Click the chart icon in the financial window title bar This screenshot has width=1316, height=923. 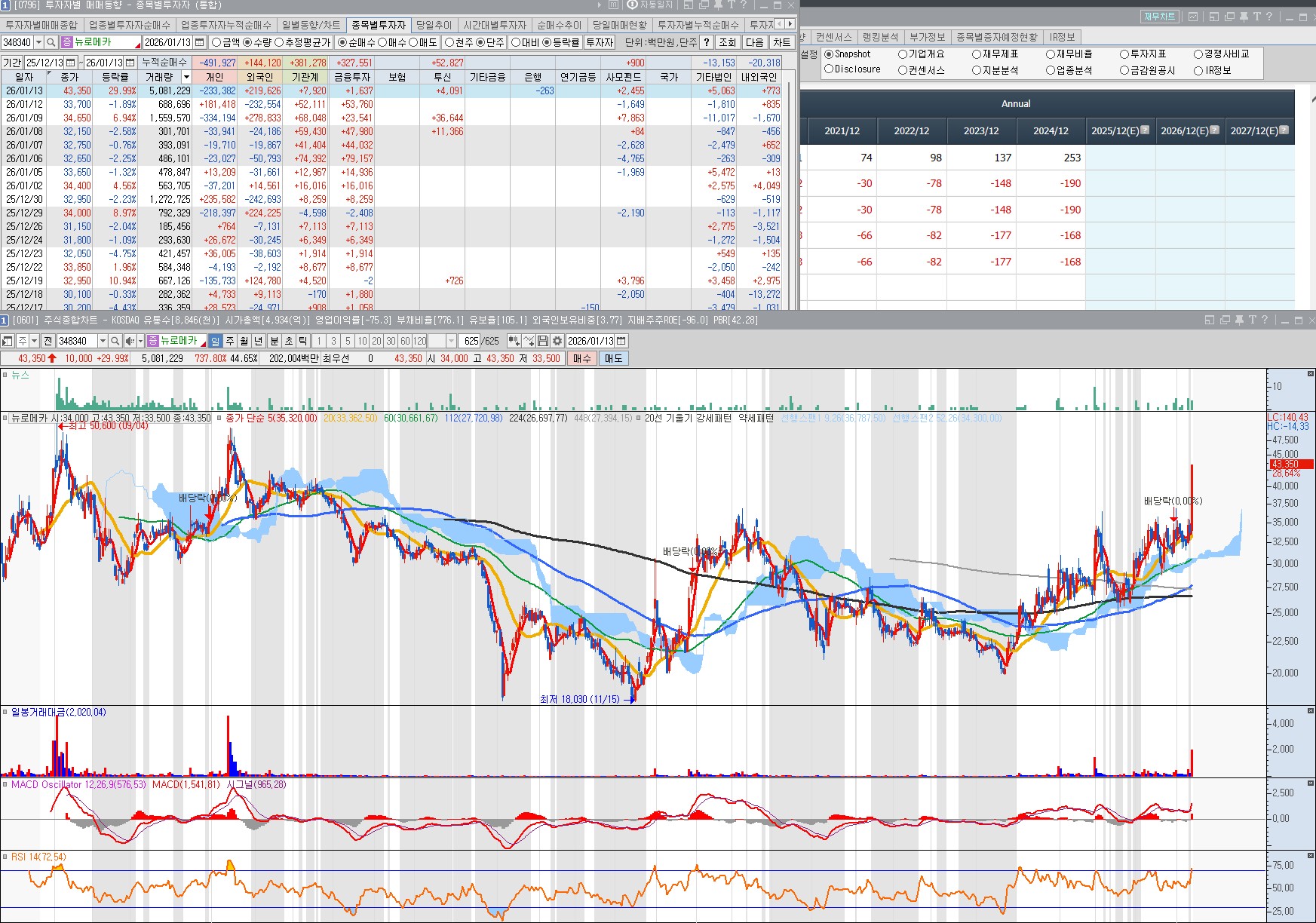tap(1193, 17)
